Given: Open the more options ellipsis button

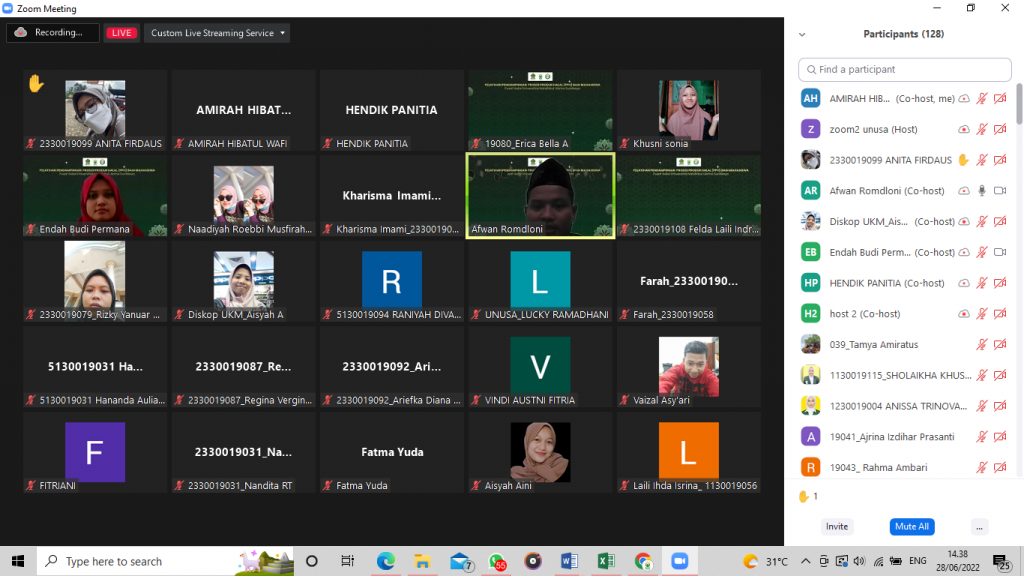Looking at the screenshot, I should (979, 527).
